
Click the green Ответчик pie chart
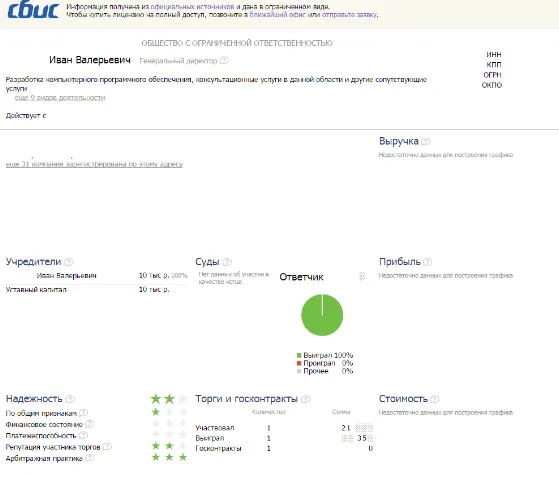point(322,315)
